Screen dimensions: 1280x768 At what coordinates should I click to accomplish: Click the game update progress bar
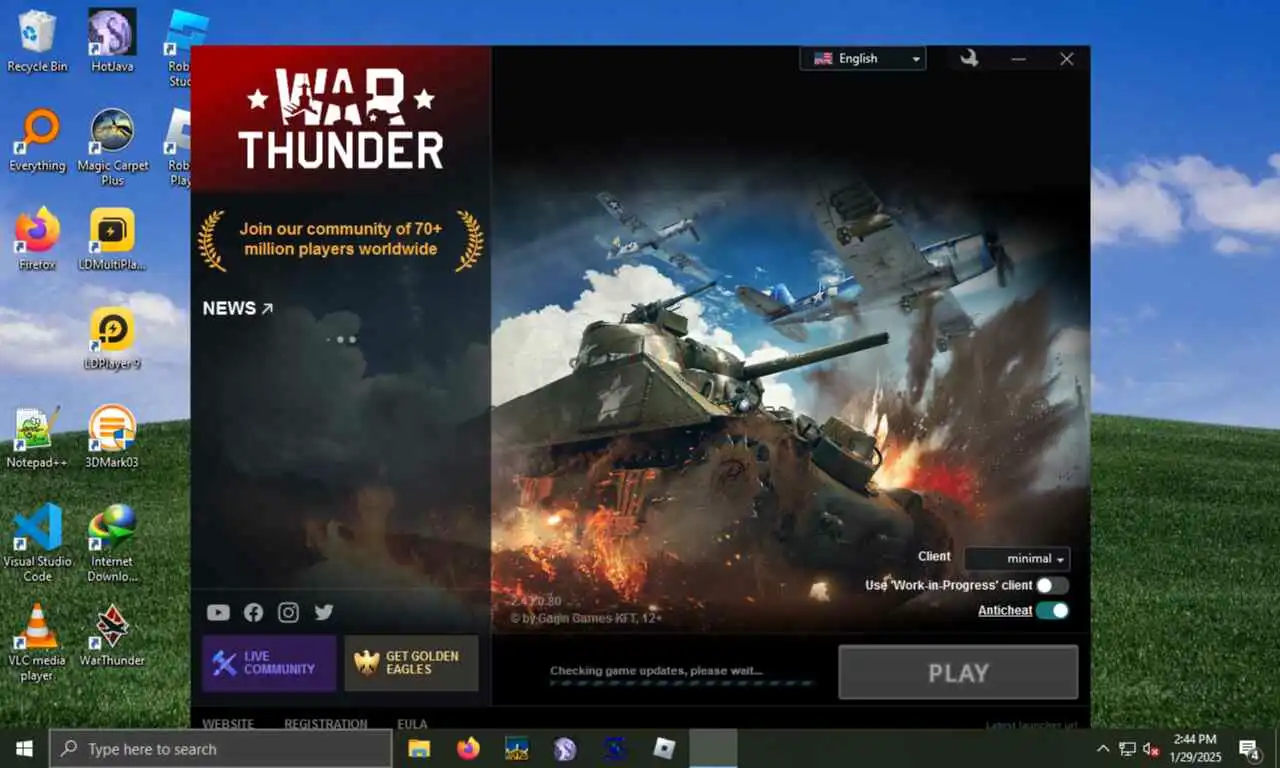[x=681, y=684]
